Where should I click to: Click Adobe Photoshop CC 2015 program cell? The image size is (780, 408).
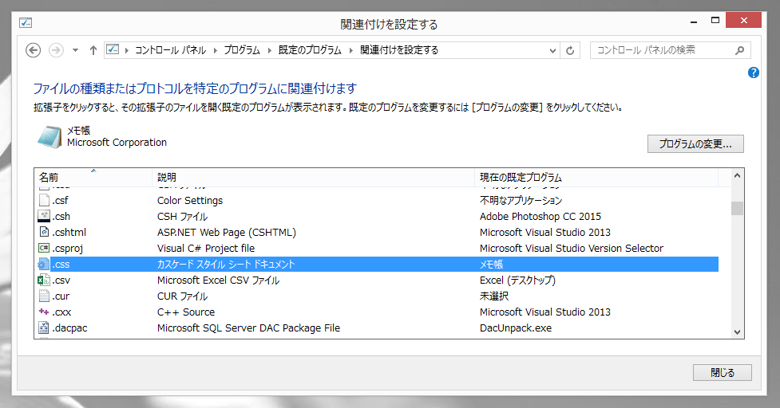click(x=540, y=216)
